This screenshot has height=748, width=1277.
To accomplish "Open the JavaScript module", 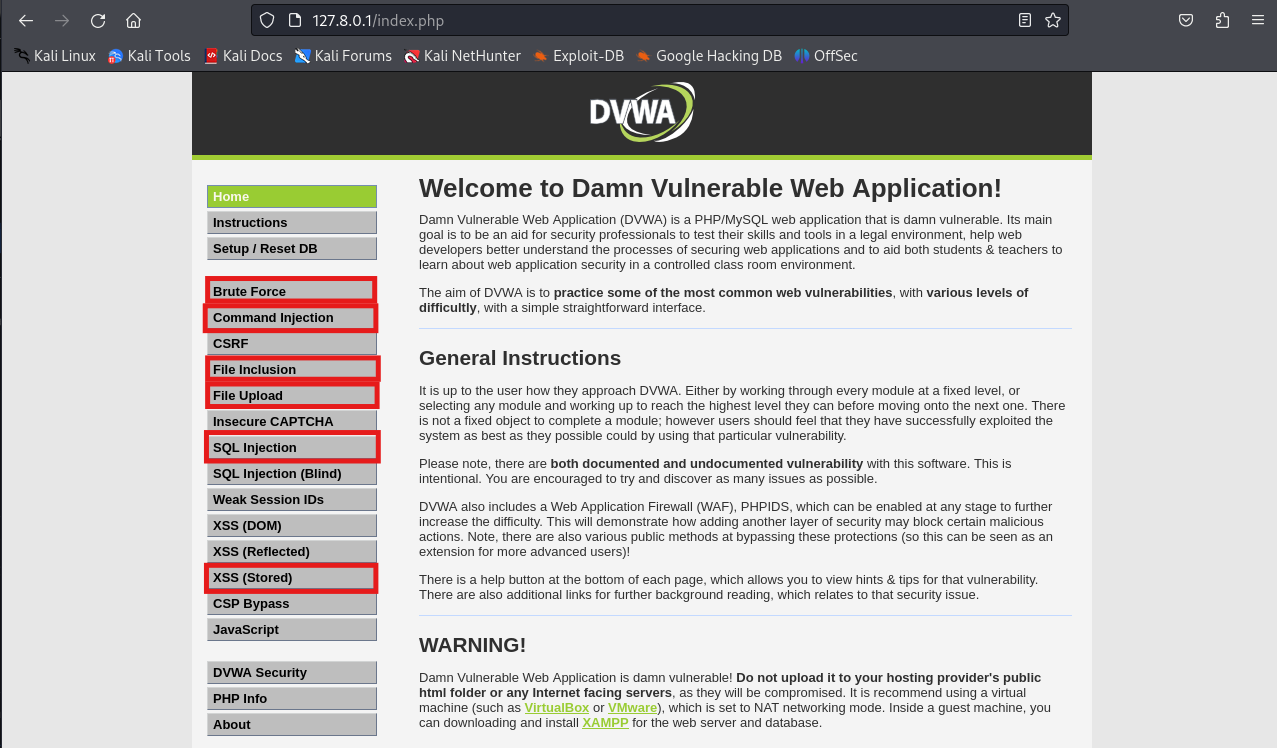I will [x=292, y=630].
